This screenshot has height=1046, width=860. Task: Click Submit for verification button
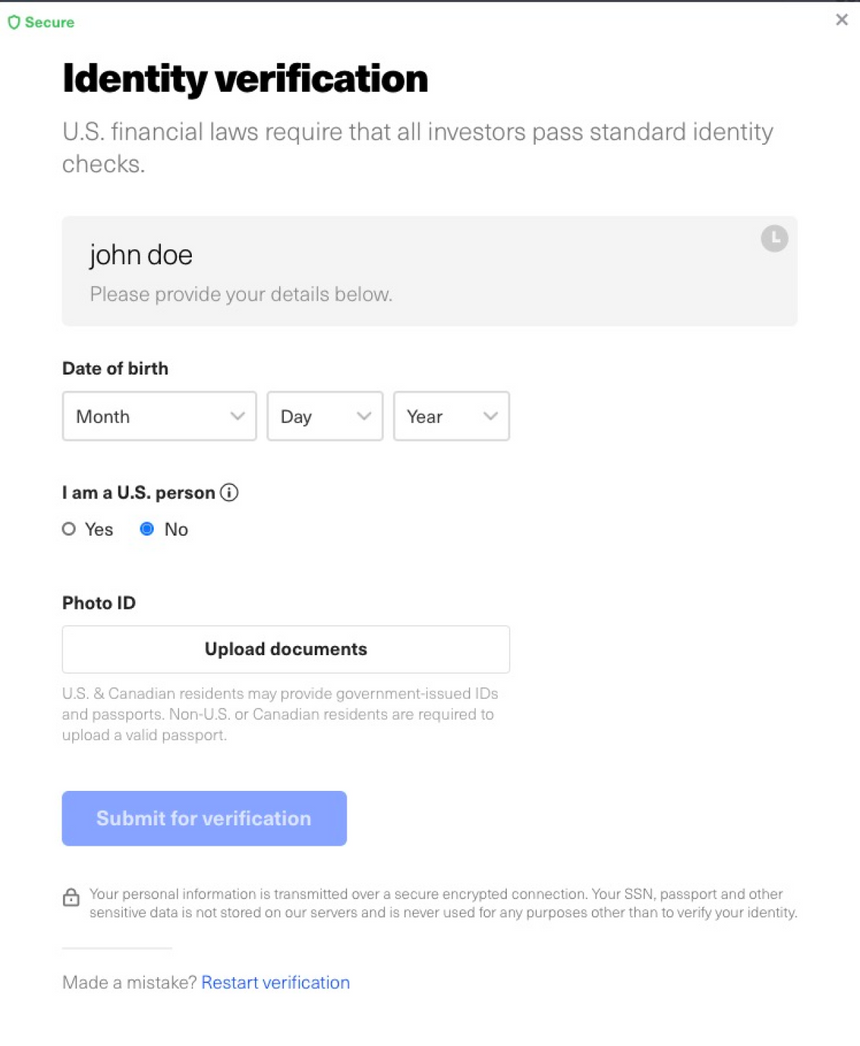(x=204, y=818)
